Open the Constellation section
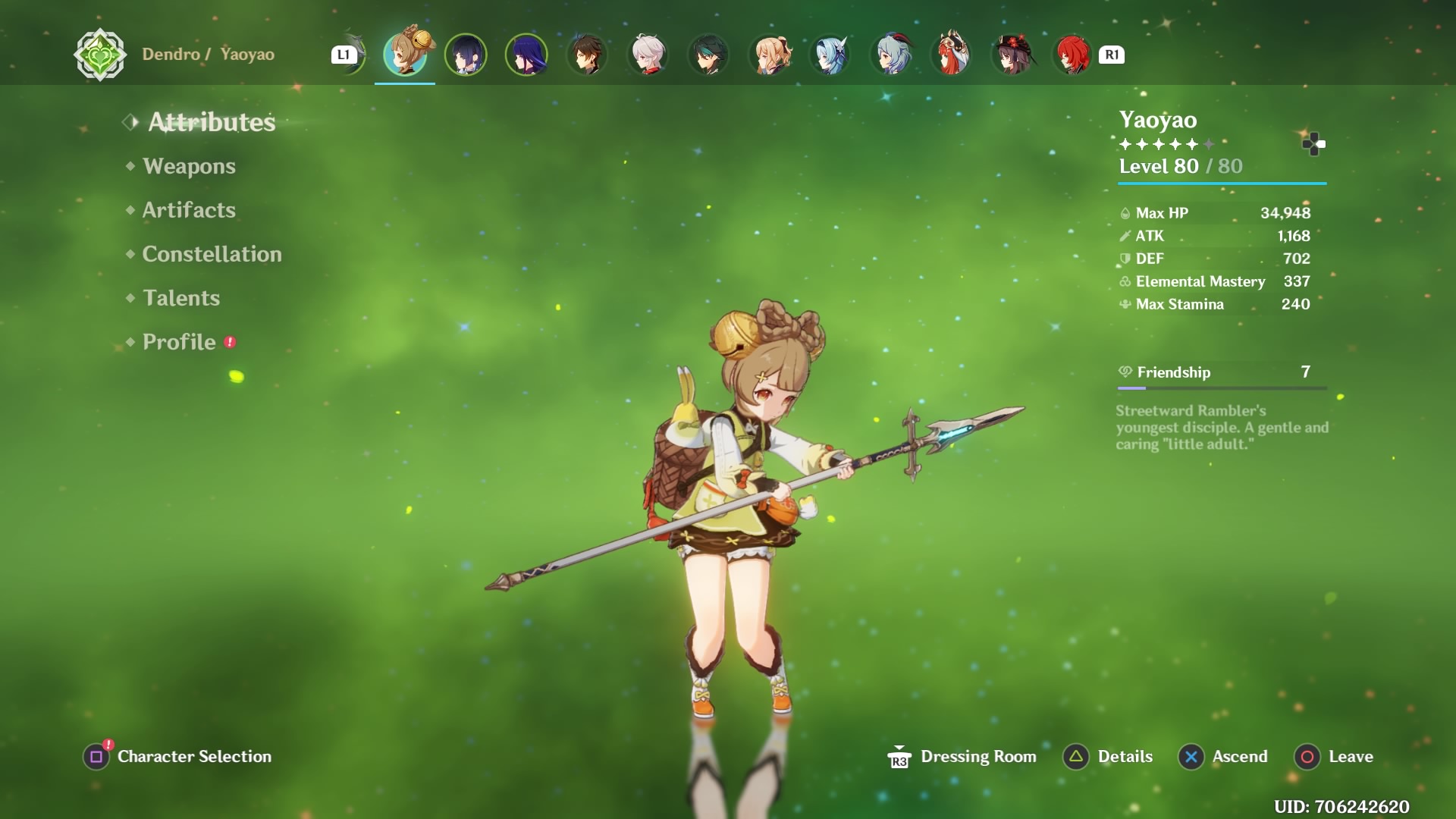The image size is (1456, 819). point(212,254)
